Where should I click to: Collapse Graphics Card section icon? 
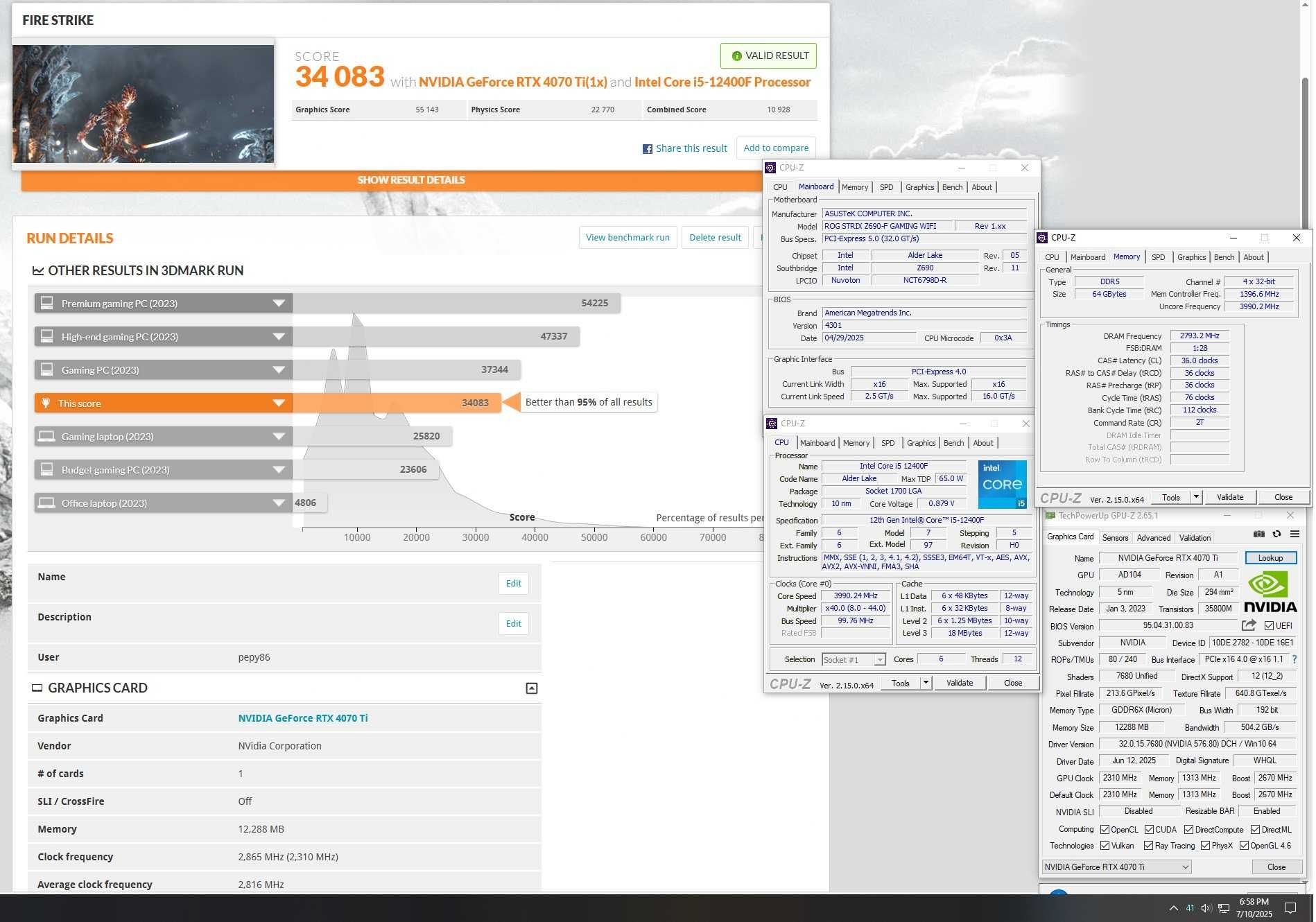pos(532,688)
